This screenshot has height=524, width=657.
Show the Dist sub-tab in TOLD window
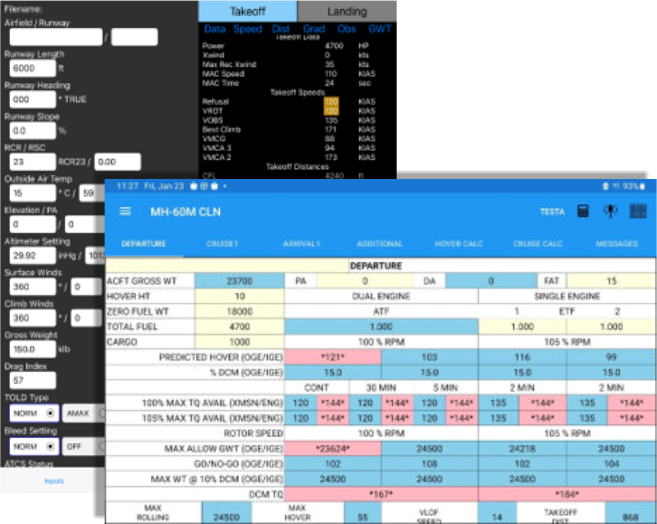click(281, 29)
